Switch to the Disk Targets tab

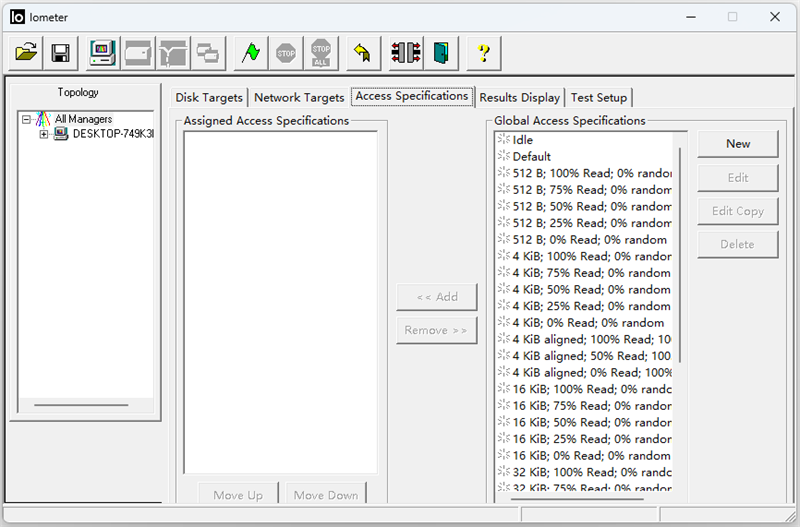pos(209,97)
